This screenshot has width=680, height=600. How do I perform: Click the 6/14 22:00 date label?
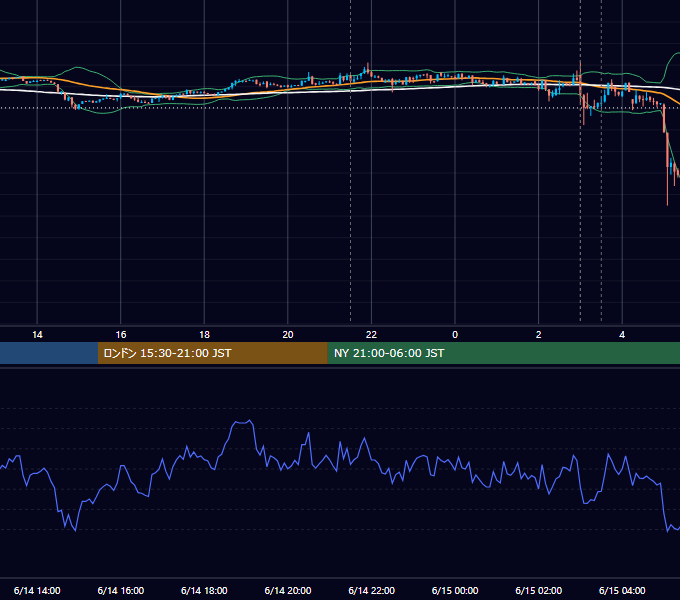coord(372,590)
